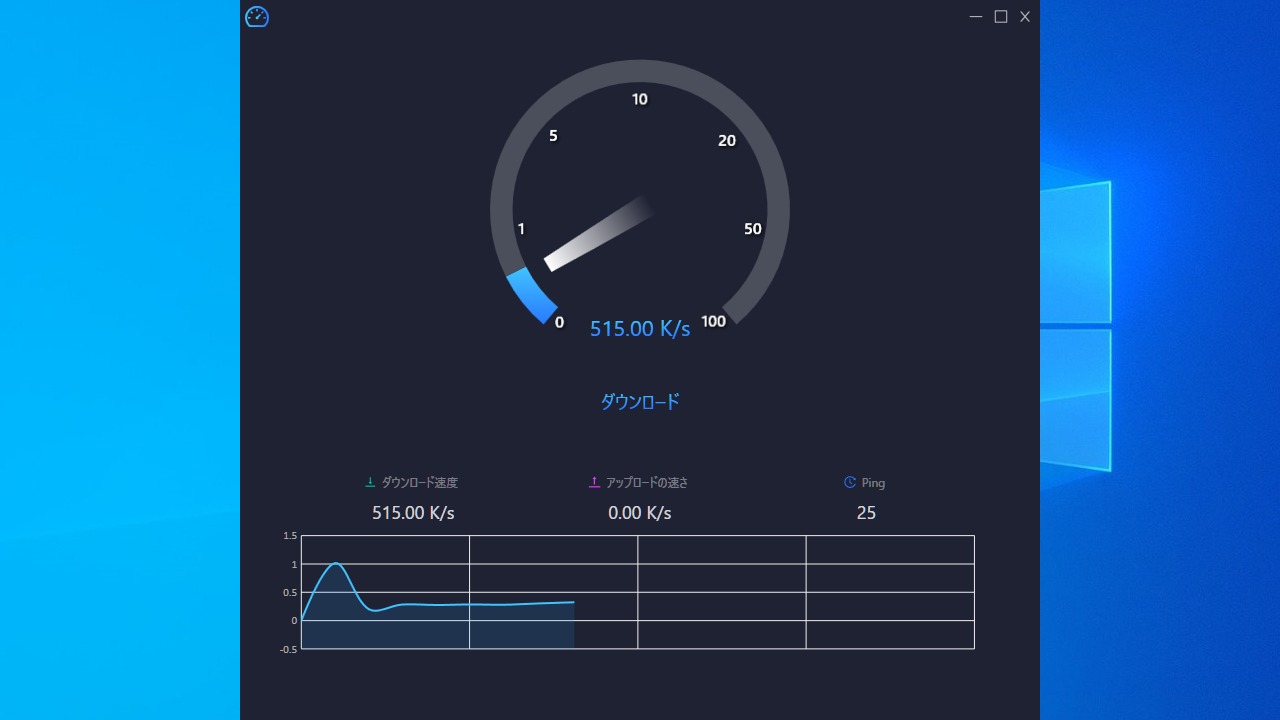Viewport: 1280px width, 720px height.
Task: Click the -0.5 label on the graph axis
Action: click(289, 649)
